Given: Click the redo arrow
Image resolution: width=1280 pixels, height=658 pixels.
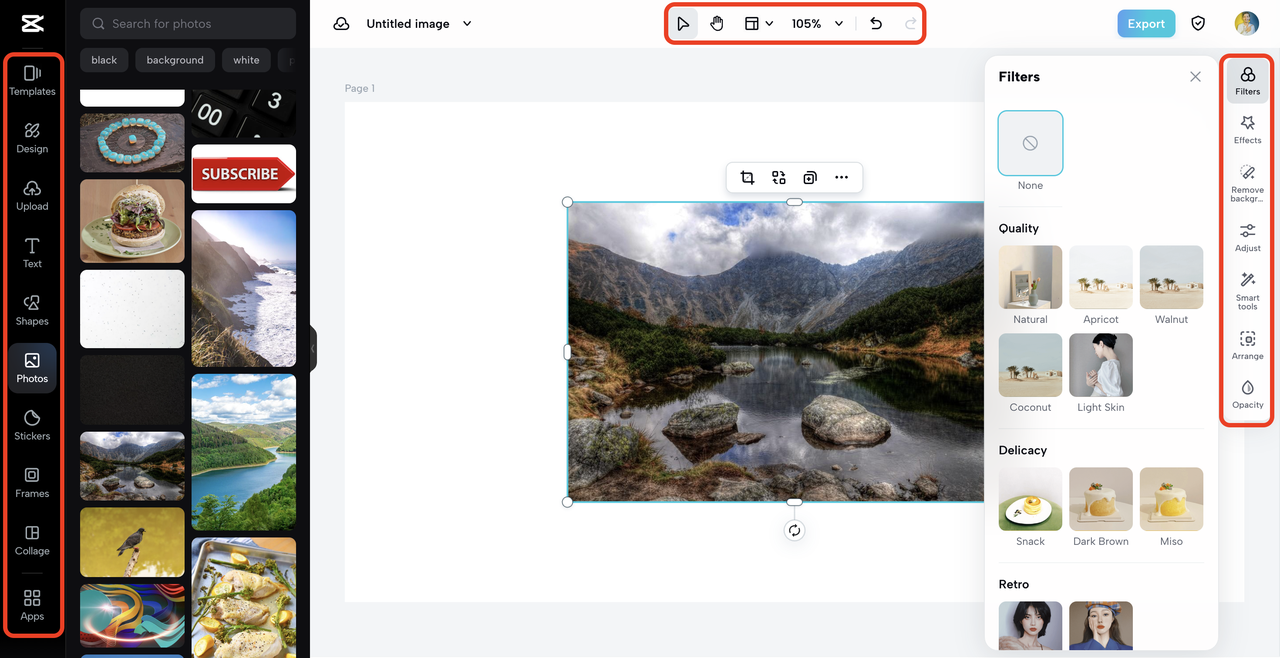Looking at the screenshot, I should pos(911,24).
